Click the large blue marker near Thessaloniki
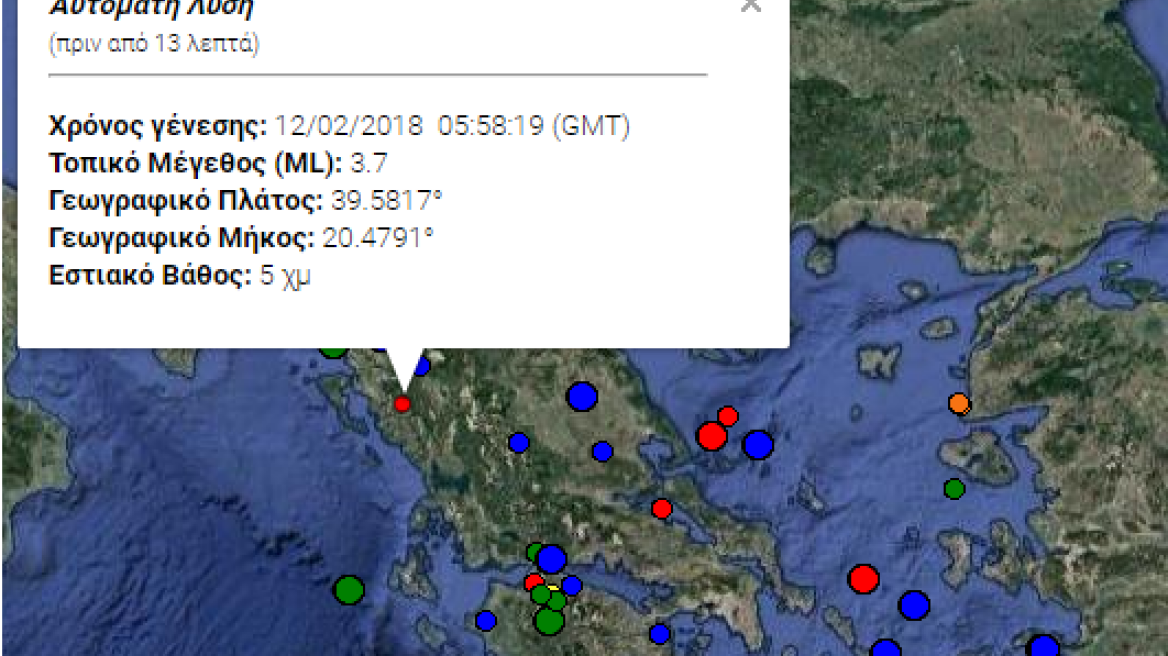This screenshot has height=656, width=1168. tap(583, 397)
